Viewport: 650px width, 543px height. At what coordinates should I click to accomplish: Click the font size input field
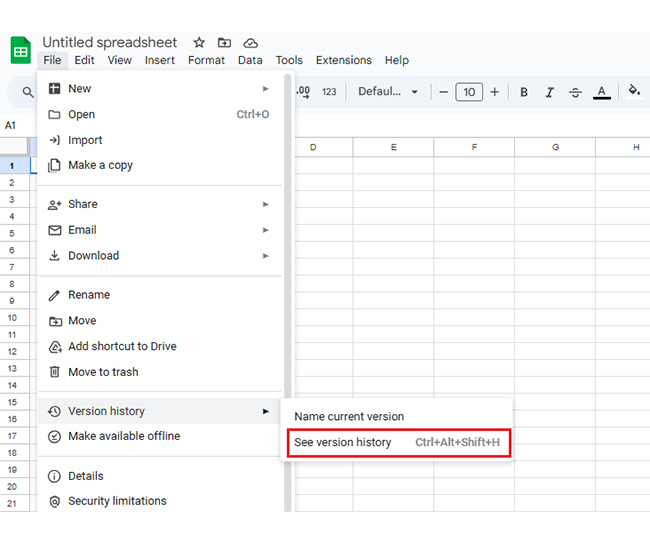coord(469,92)
